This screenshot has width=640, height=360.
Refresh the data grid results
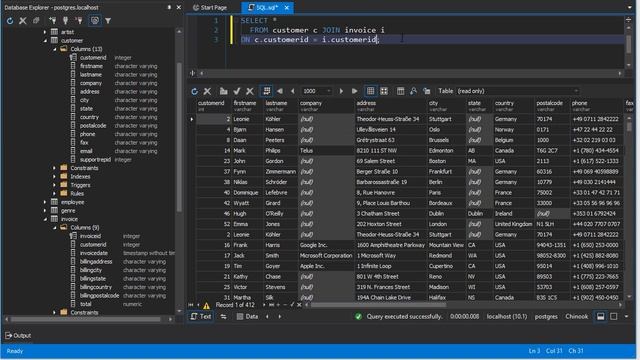[194, 91]
